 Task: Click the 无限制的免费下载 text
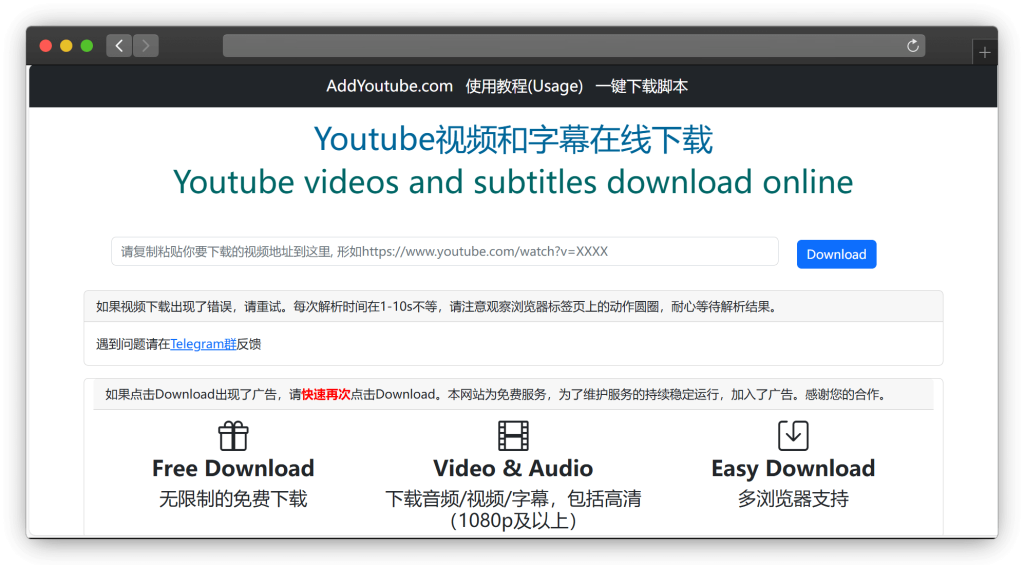click(x=233, y=499)
